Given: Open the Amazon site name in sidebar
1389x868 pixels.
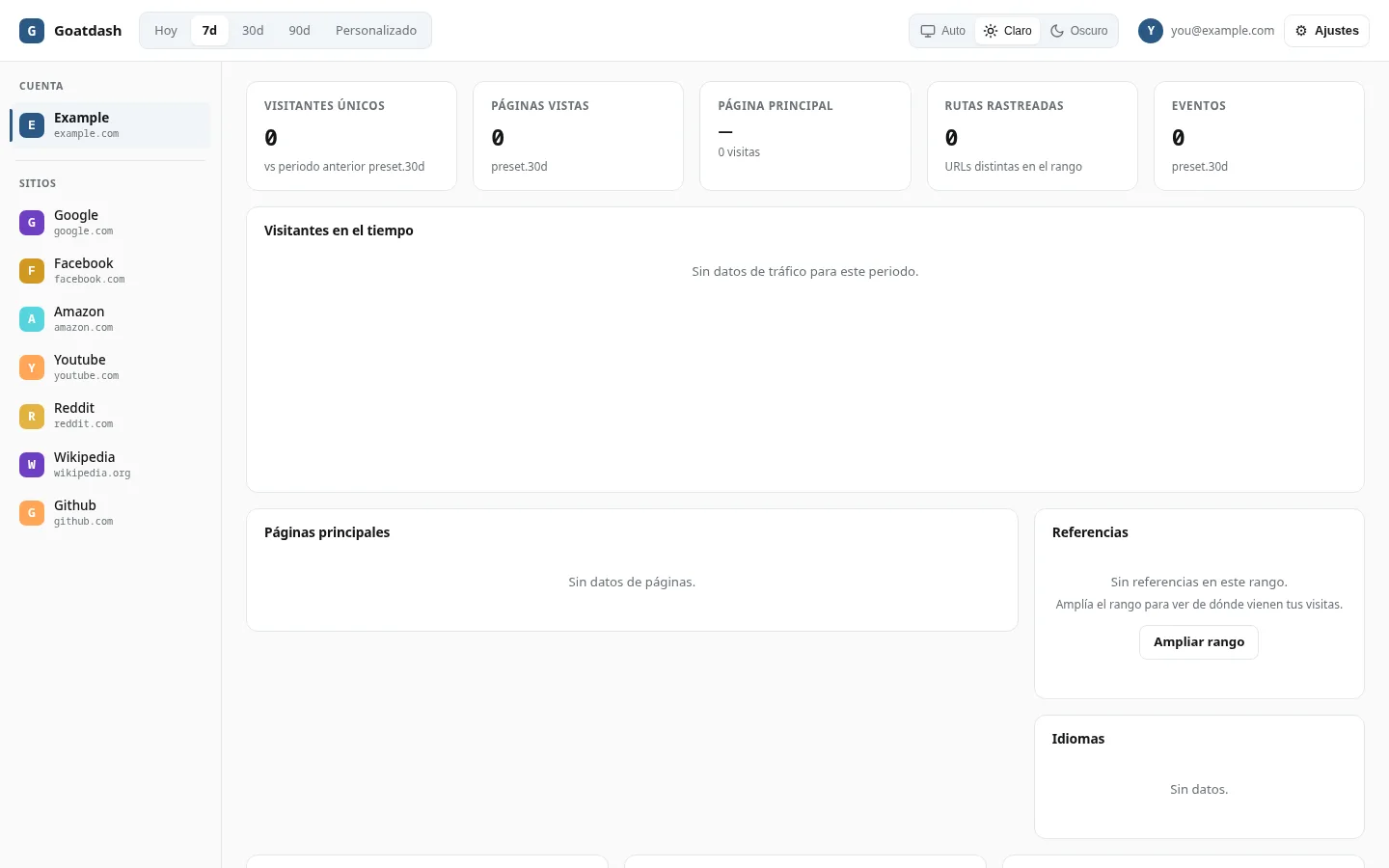Looking at the screenshot, I should click(x=79, y=312).
